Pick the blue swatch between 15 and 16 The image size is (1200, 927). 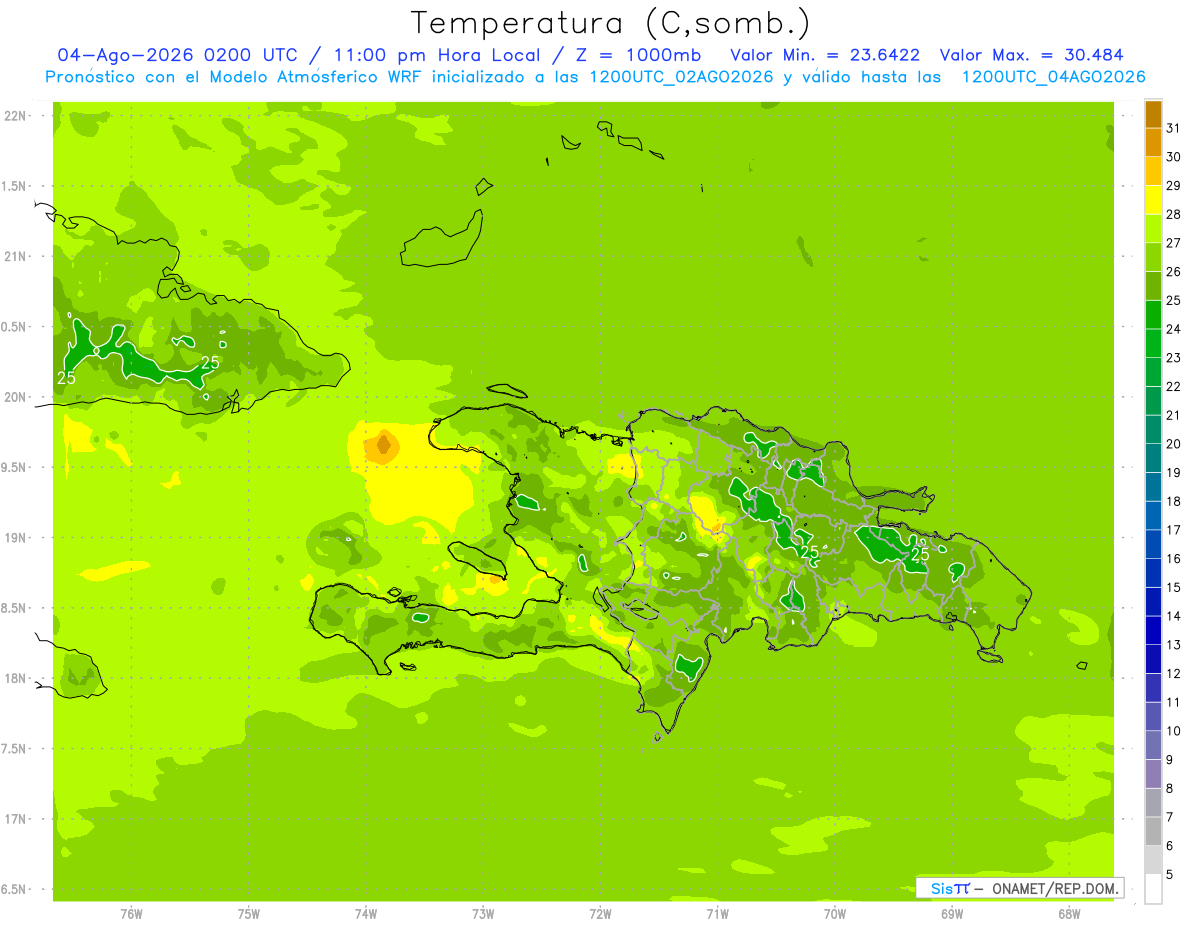click(1153, 573)
